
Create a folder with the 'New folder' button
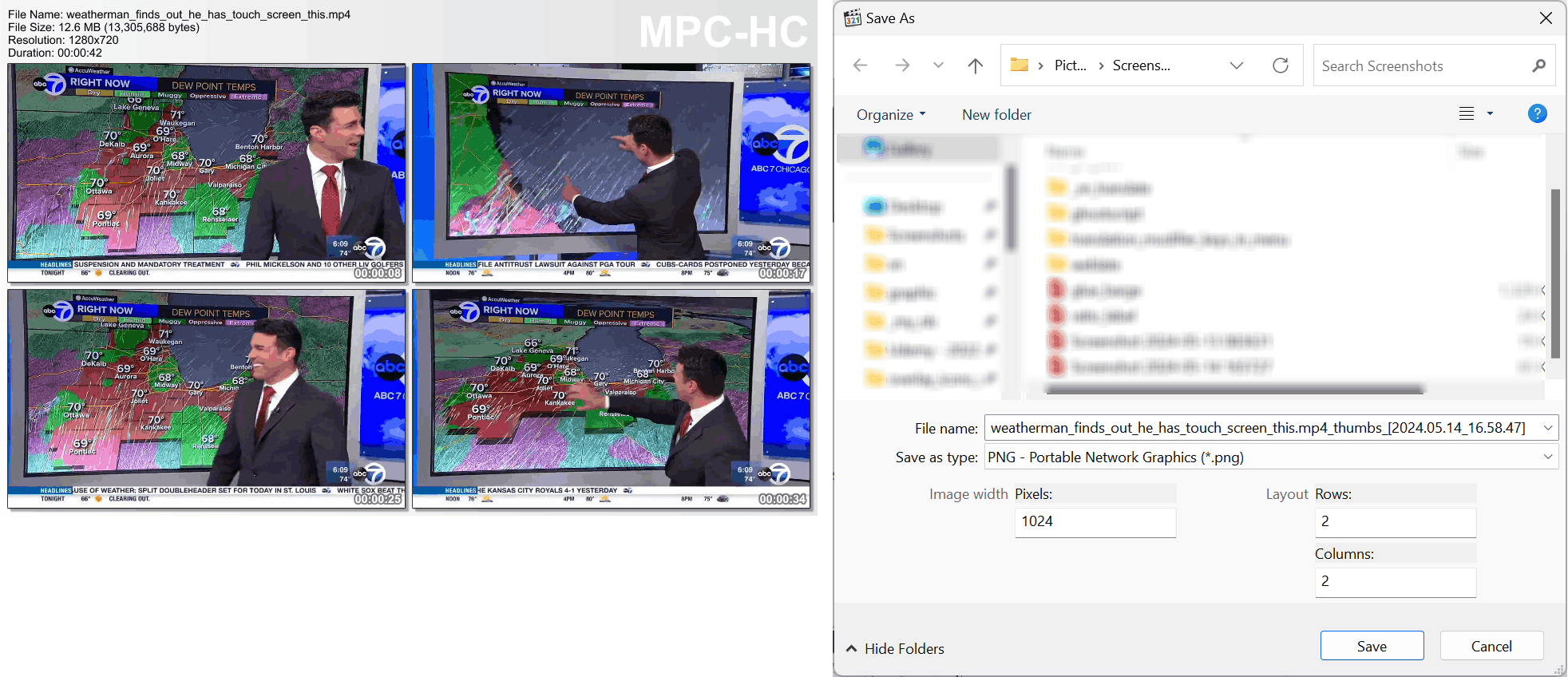pos(996,115)
